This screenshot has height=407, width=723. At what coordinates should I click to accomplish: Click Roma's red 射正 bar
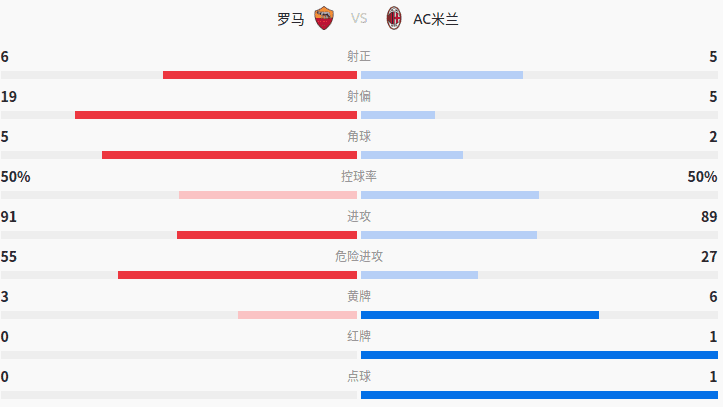[260, 75]
